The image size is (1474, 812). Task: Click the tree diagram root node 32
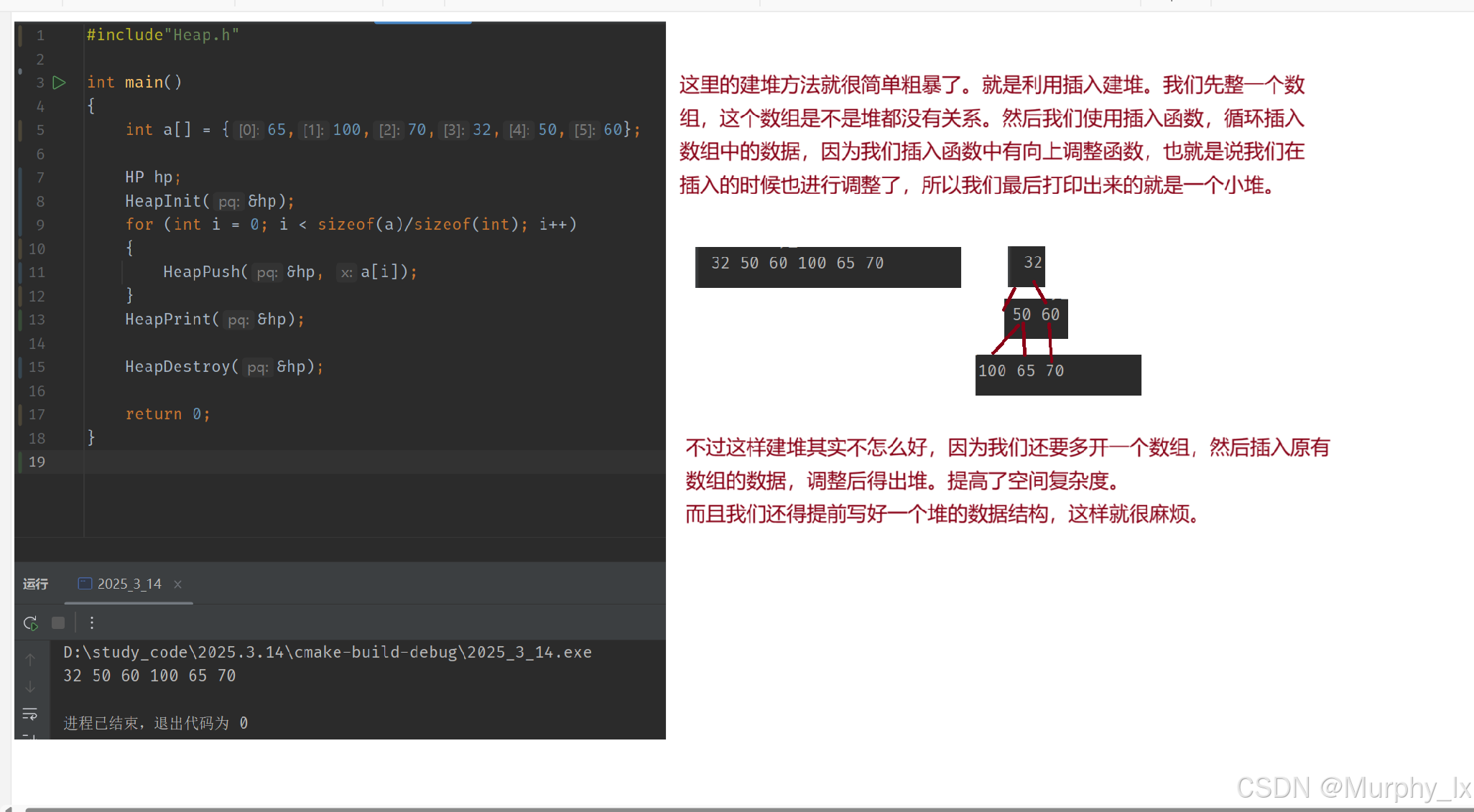[x=1027, y=264]
